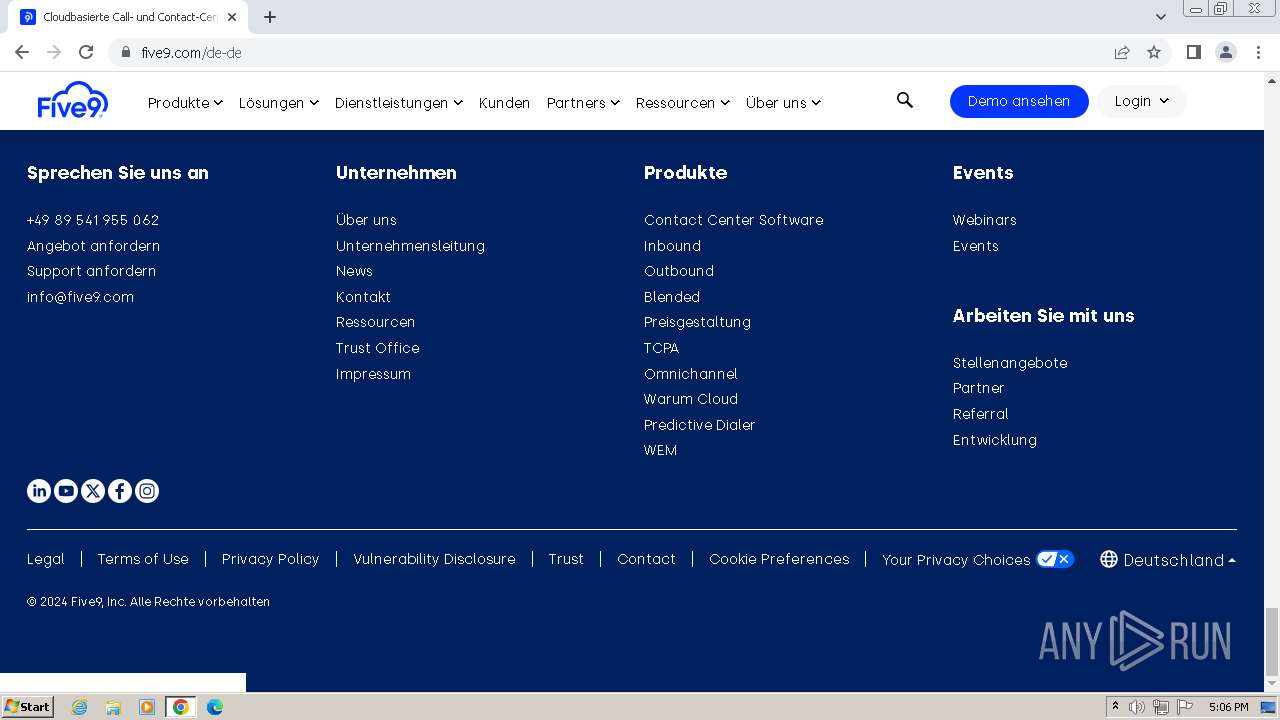1280x720 pixels.
Task: Open the Trust Office footer link
Action: [x=377, y=348]
